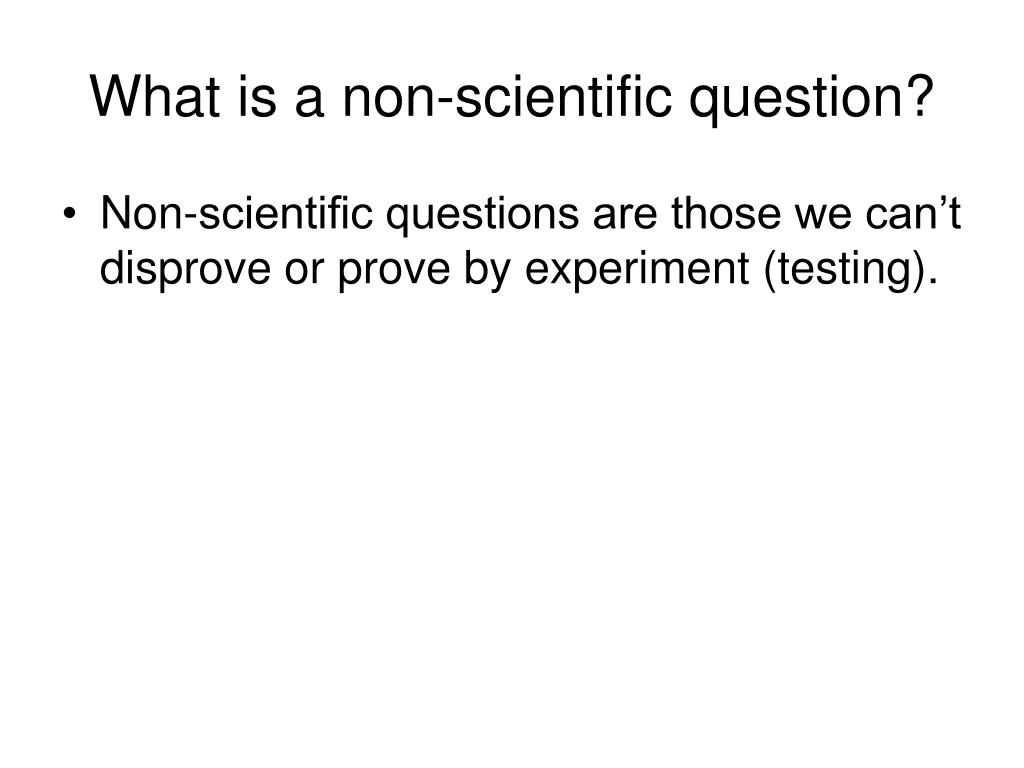
Task: Click the word 'are' in the bullet text
Action: (625, 218)
